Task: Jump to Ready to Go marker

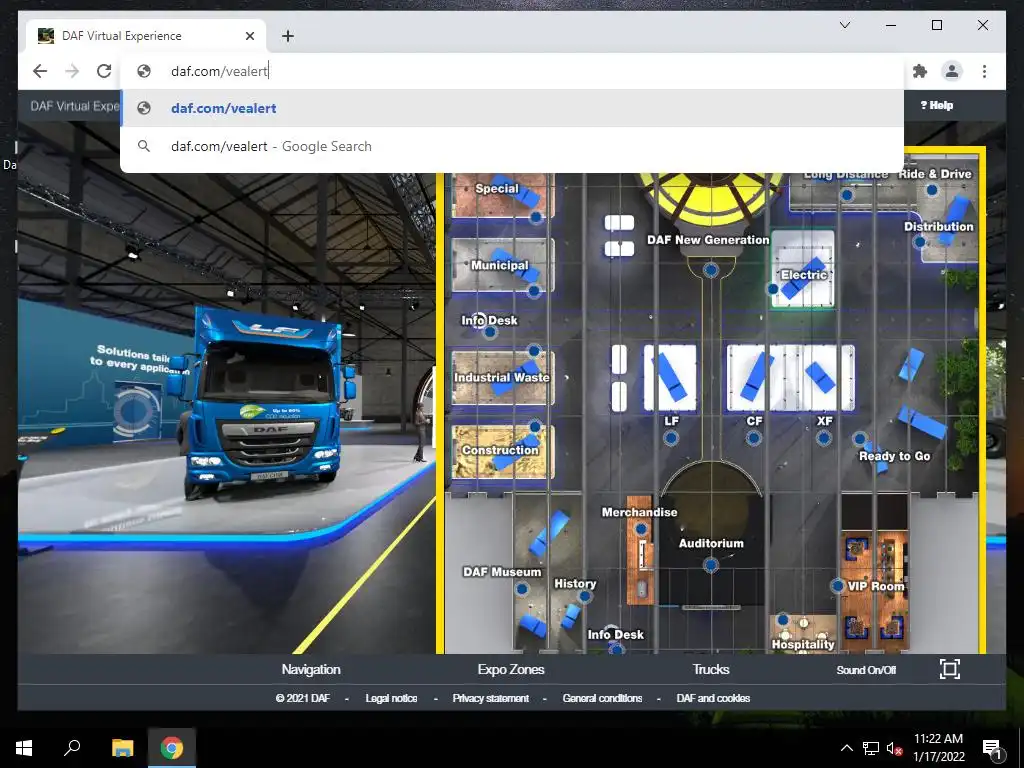Action: 860,439
